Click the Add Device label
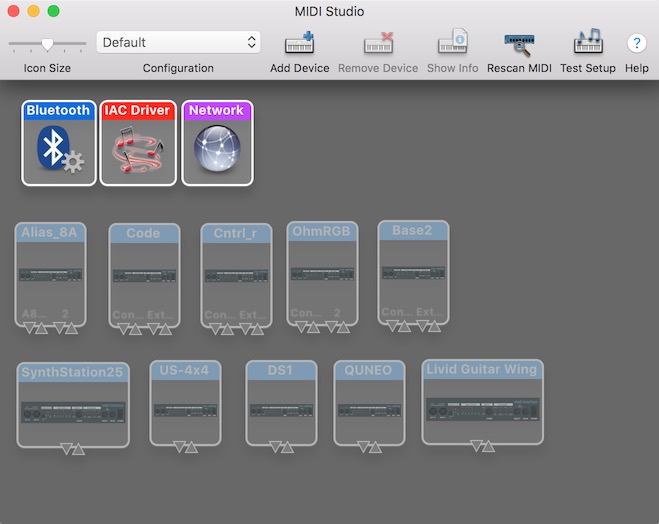This screenshot has height=524, width=659. (x=300, y=68)
